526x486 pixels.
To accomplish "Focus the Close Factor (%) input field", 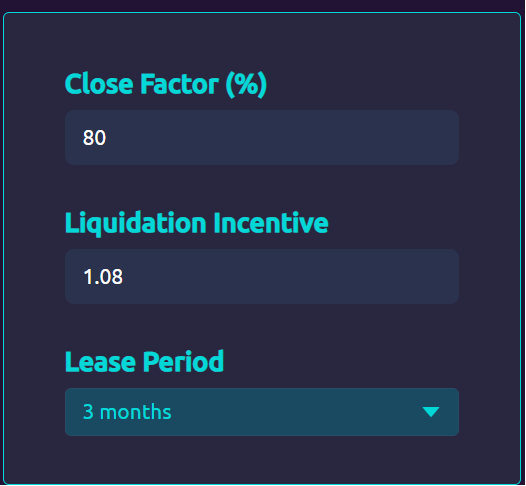I will point(262,138).
